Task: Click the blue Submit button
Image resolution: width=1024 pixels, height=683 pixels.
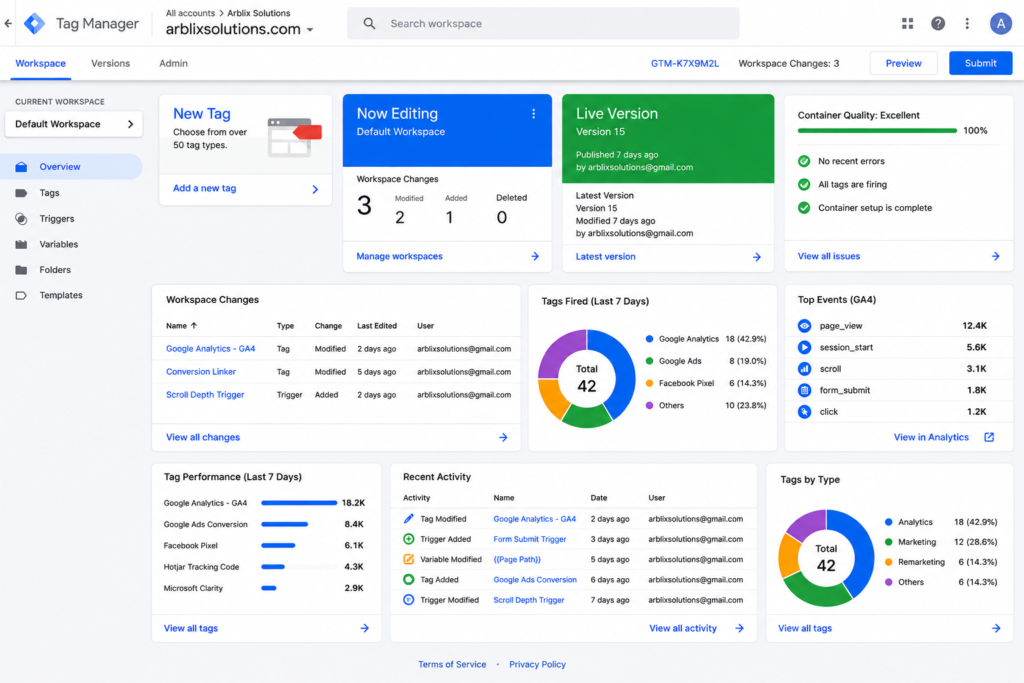Action: [x=980, y=63]
